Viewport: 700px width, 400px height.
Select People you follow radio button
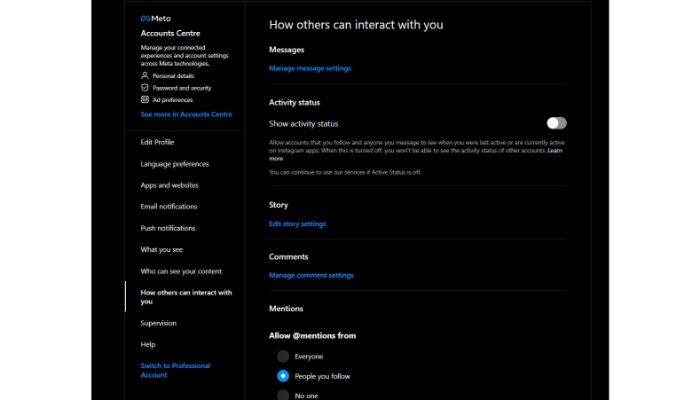click(x=283, y=376)
